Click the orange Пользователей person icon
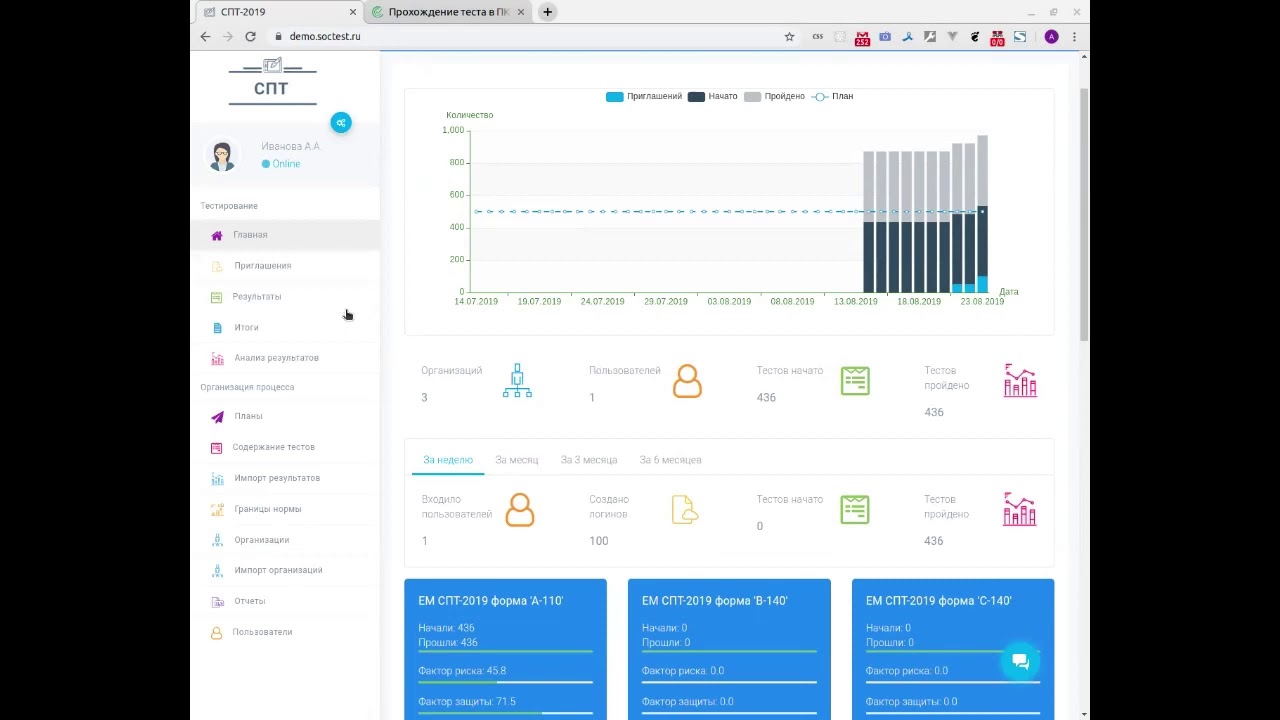Viewport: 1280px width, 720px height. tap(687, 381)
